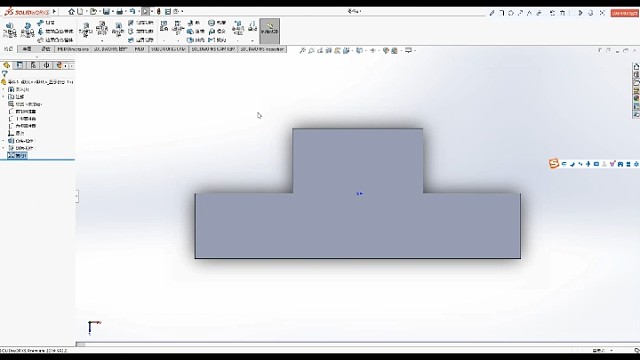The image size is (640, 360).
Task: Select the Boundary Cut tool
Action: click(141, 40)
